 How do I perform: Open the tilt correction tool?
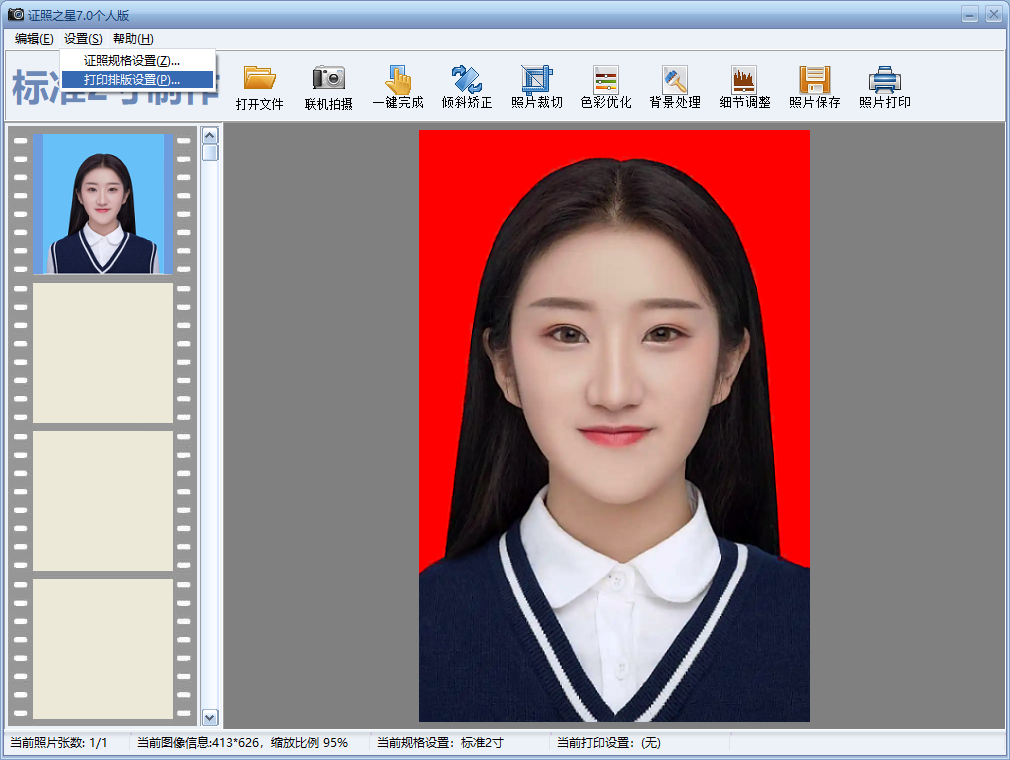point(467,80)
